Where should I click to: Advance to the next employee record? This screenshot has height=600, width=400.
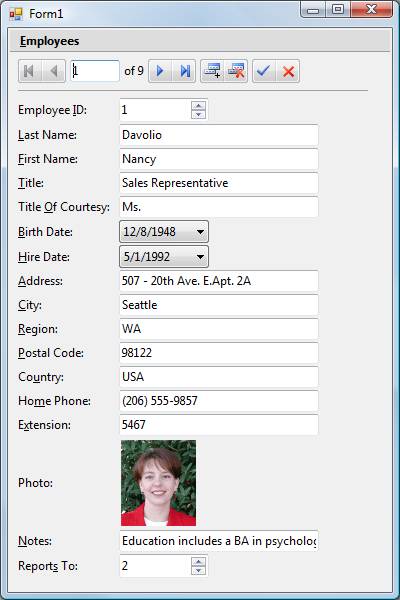160,71
